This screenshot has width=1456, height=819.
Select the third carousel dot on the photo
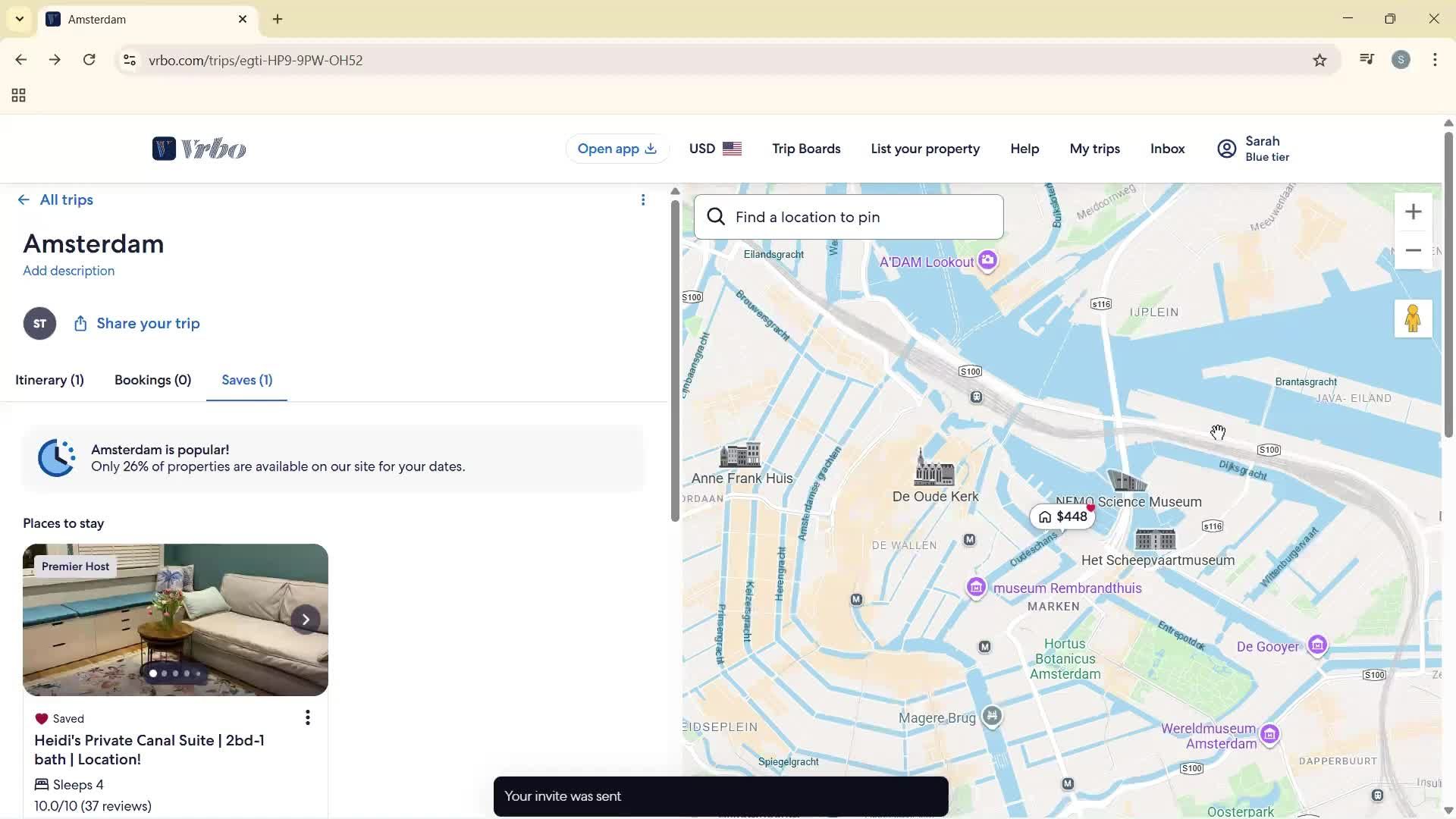pos(175,673)
